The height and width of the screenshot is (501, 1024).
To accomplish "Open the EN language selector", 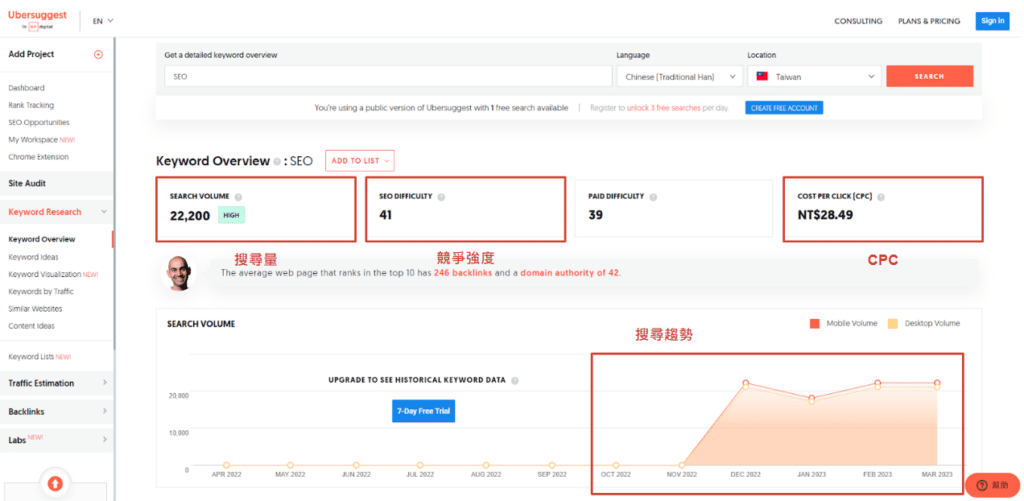I will coord(103,21).
